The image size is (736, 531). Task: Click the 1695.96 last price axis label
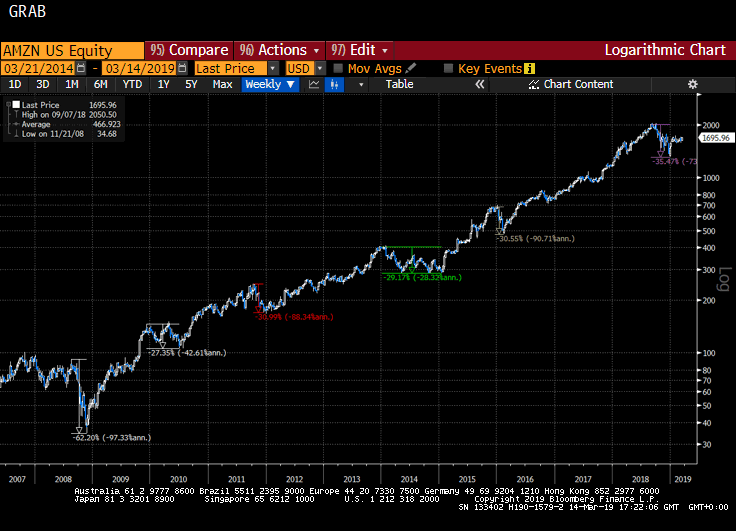point(716,138)
